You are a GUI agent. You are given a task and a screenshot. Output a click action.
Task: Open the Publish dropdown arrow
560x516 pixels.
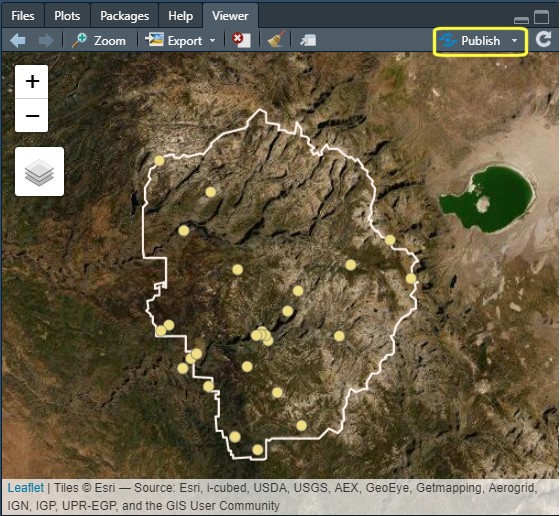click(x=514, y=41)
